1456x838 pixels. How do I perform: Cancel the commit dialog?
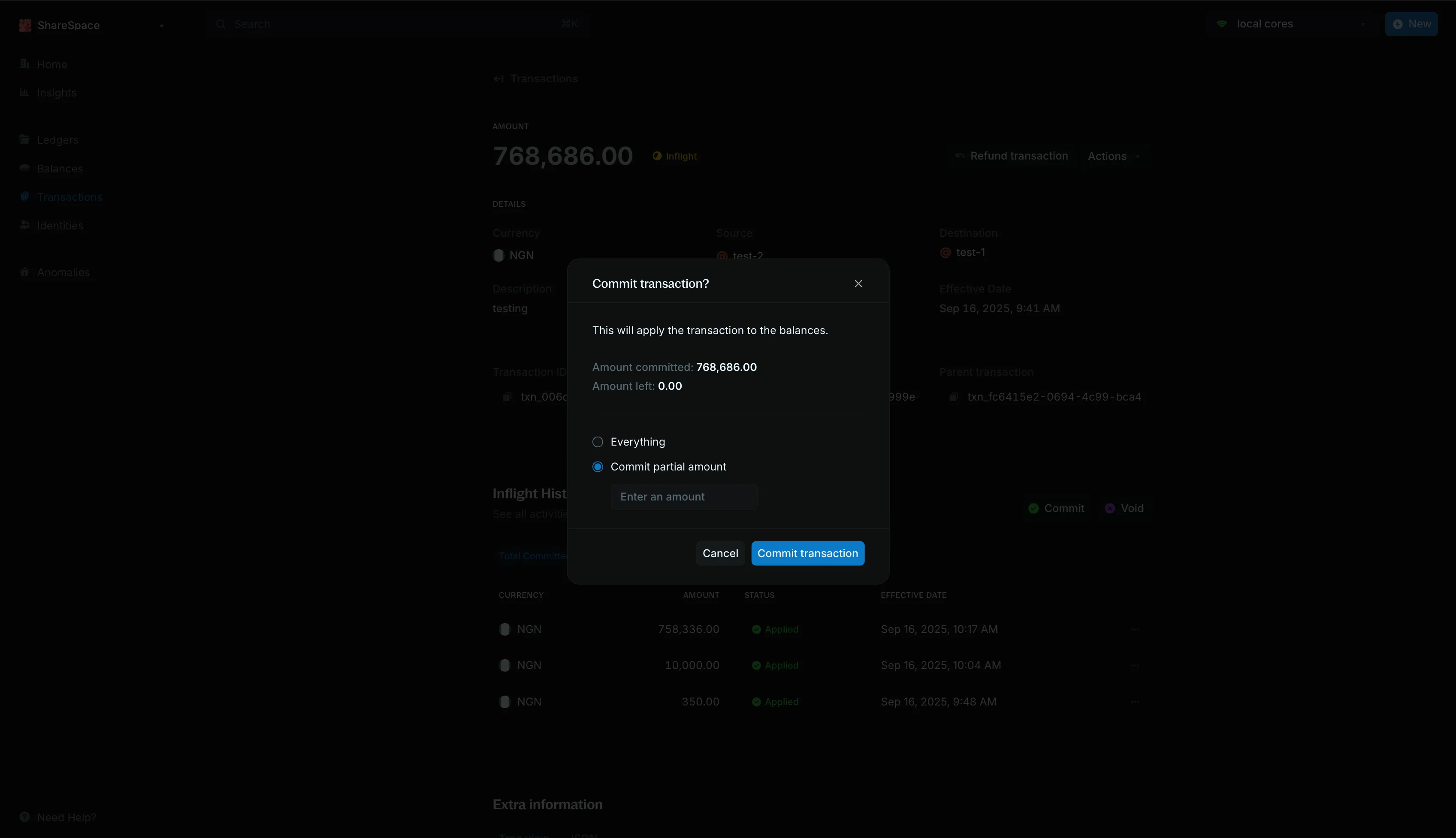click(720, 553)
